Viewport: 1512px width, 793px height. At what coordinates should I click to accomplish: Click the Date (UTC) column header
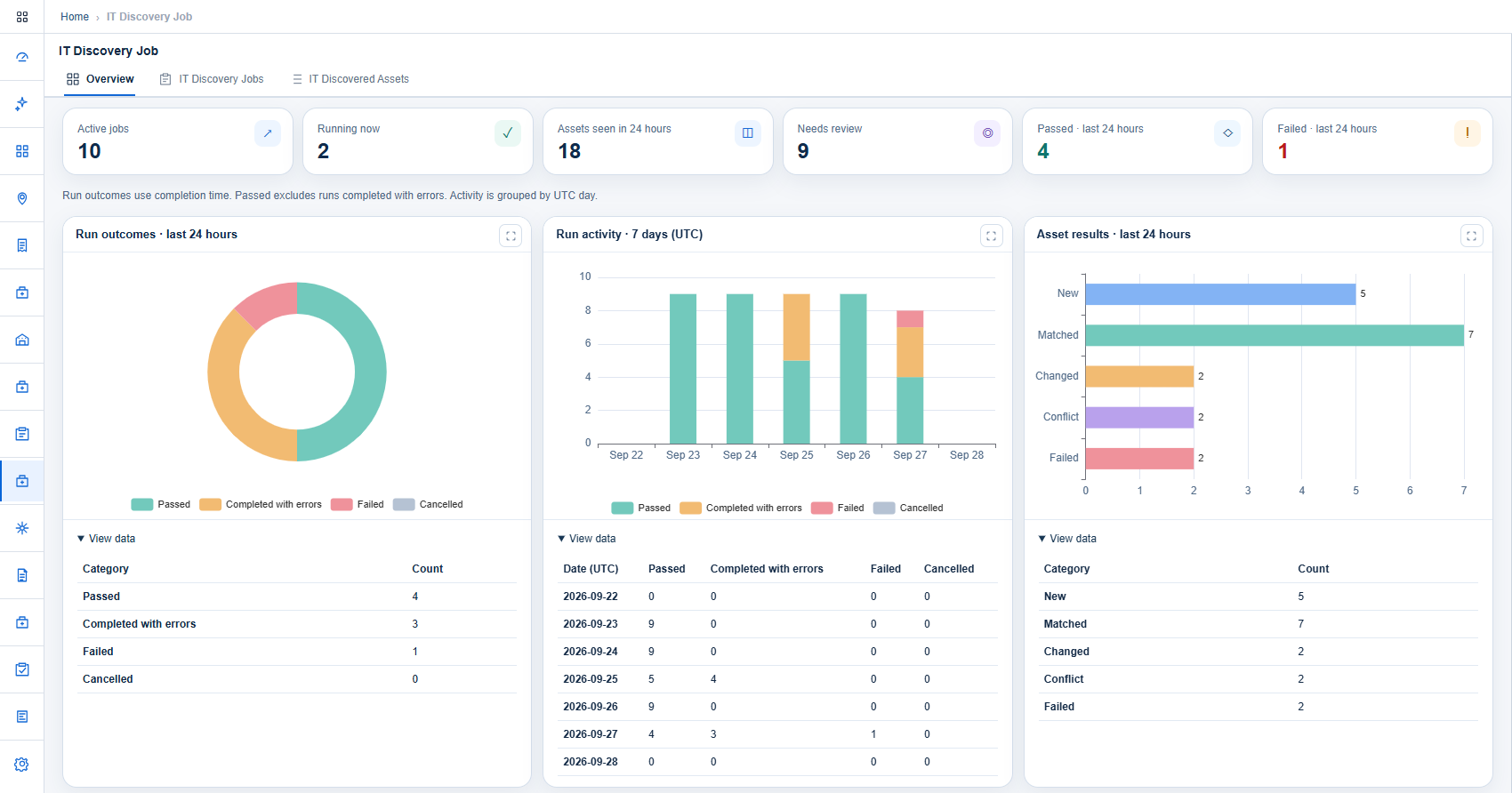click(x=591, y=569)
